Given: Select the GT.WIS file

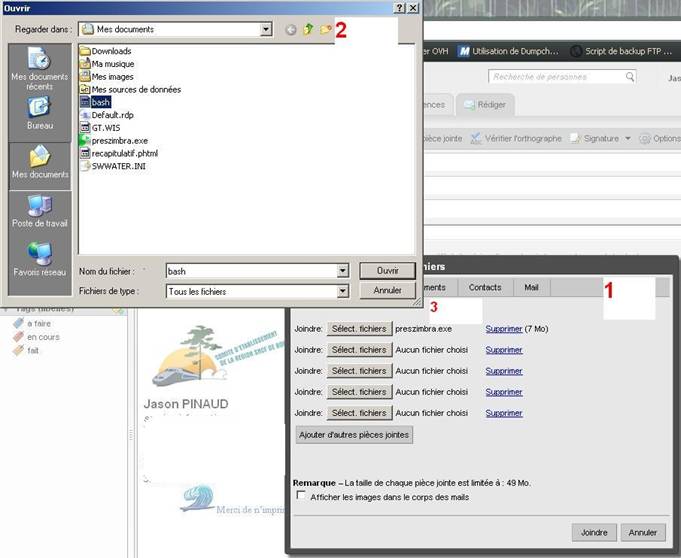Looking at the screenshot, I should point(100,128).
